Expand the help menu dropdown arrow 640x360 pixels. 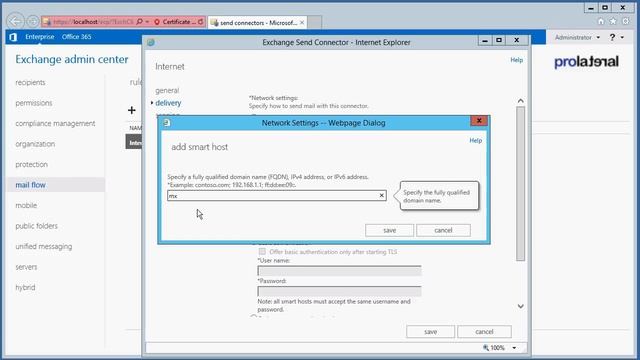coord(622,37)
